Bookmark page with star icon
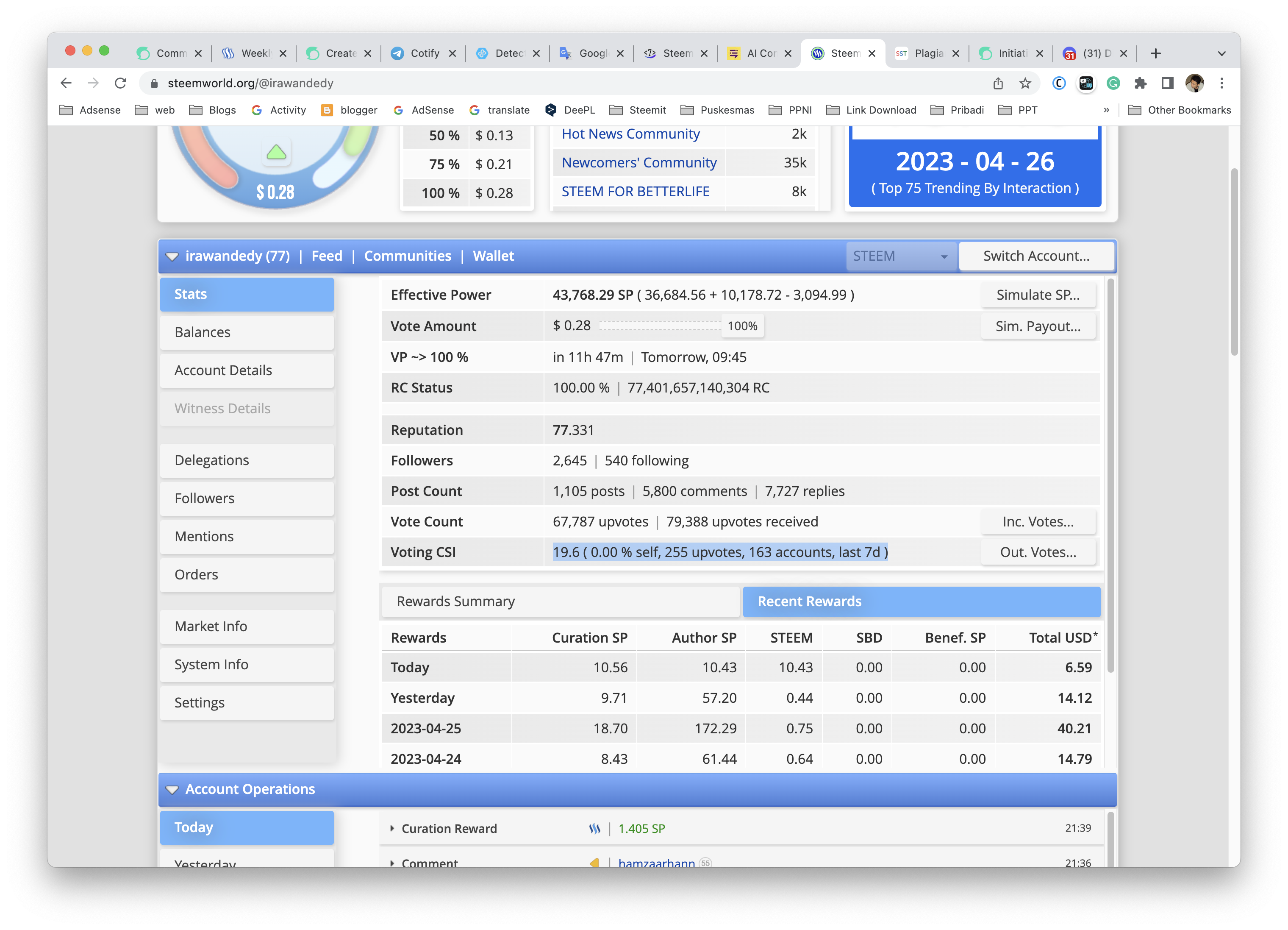 pyautogui.click(x=1025, y=84)
